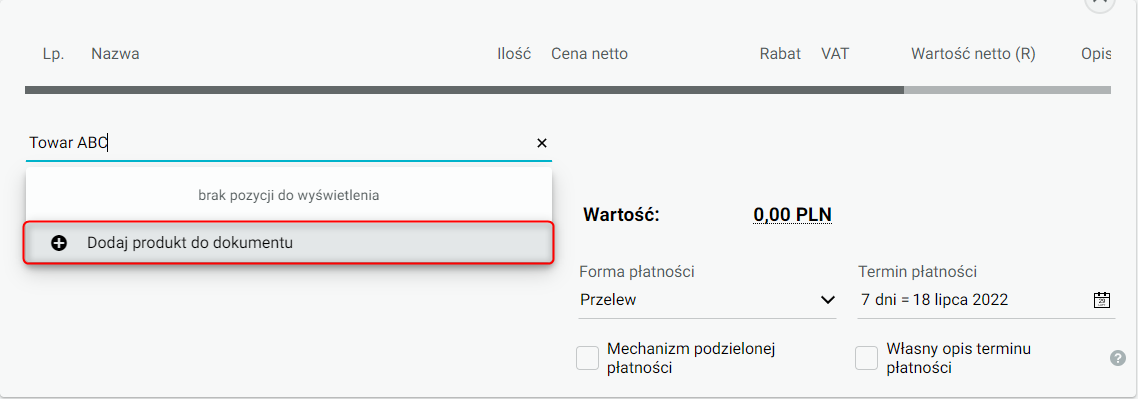Screen dimensions: 1138x399
Task: Click the Cena netto column header
Action: pyautogui.click(x=589, y=54)
